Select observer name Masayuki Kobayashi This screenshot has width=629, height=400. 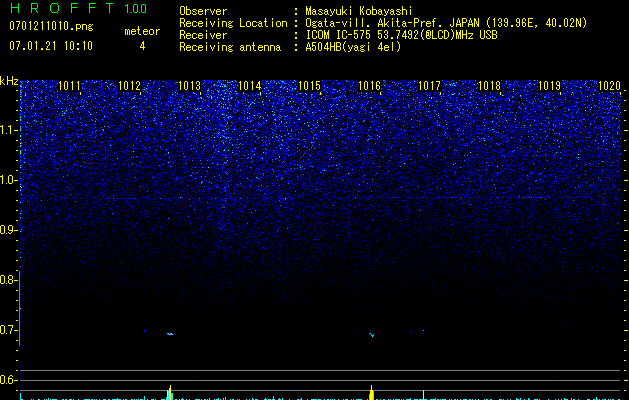[359, 11]
